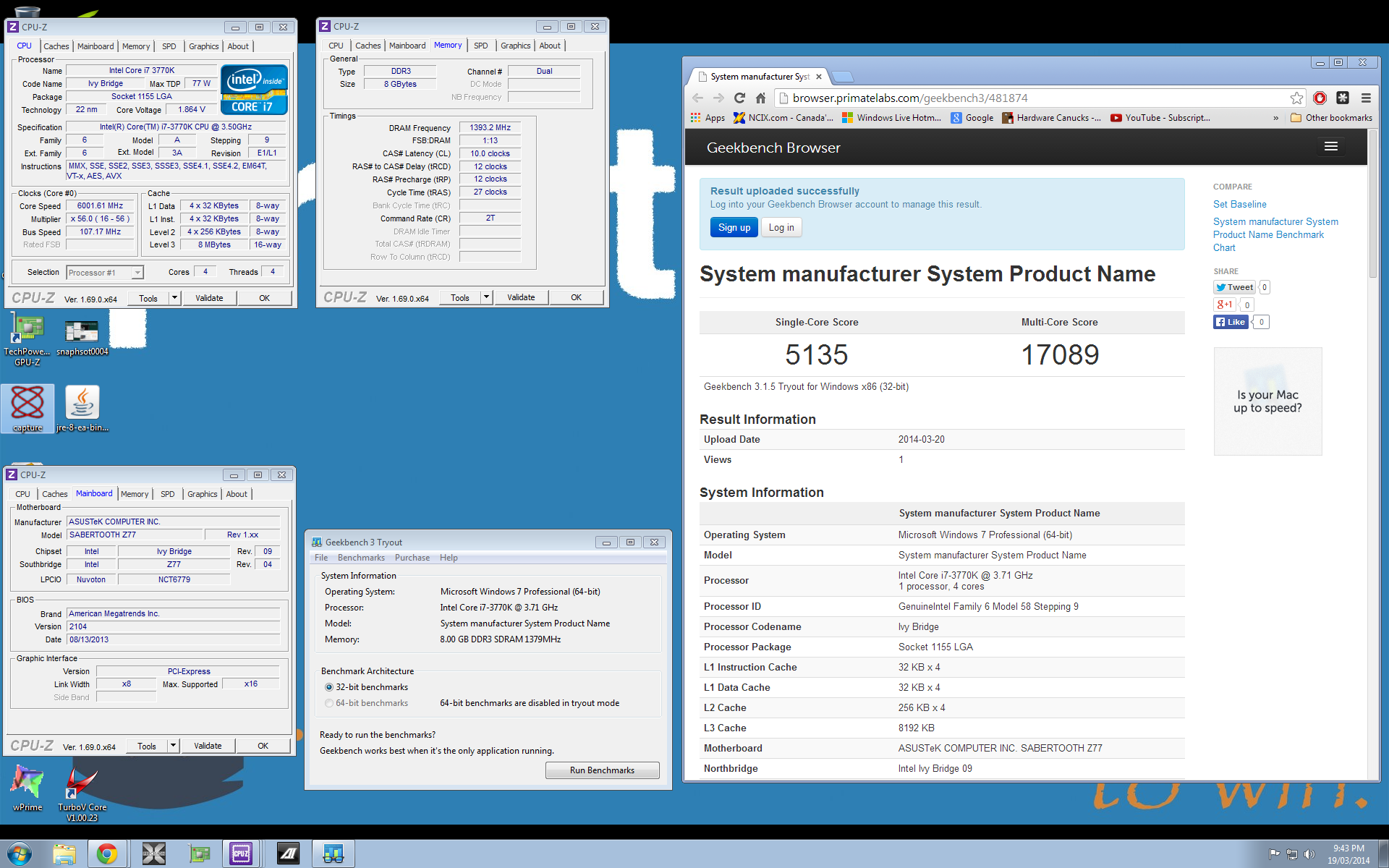
Task: Open the Chrome menu hamburger icon
Action: 1366,98
